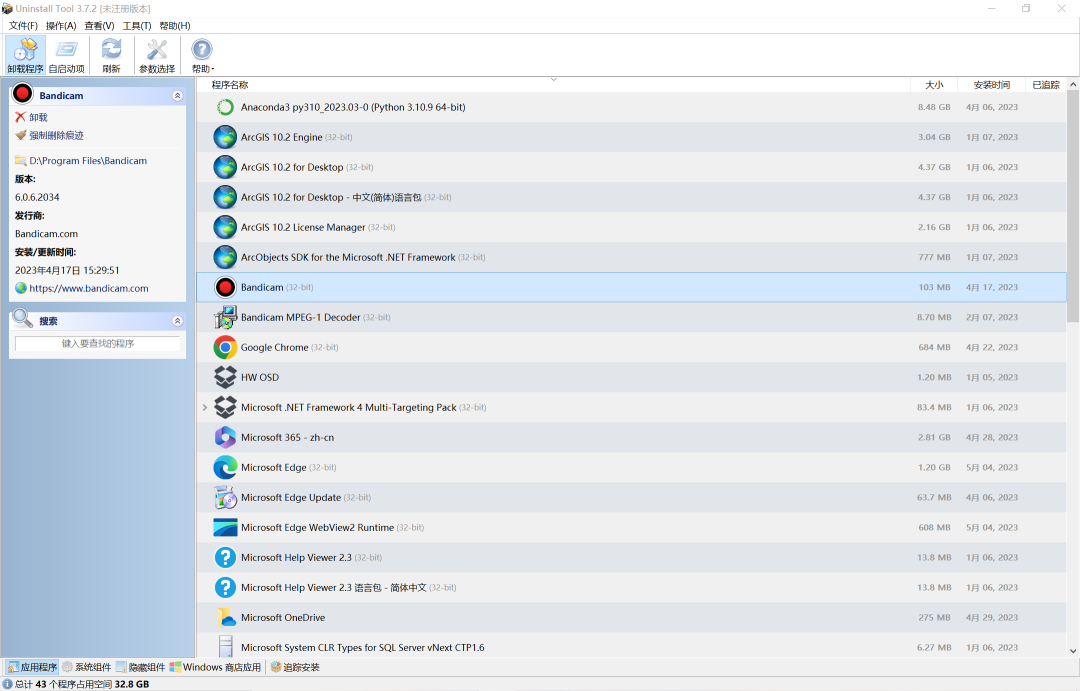Image resolution: width=1080 pixels, height=691 pixels.
Task: Switch to the 应用程序 tab
Action: pyautogui.click(x=32, y=667)
